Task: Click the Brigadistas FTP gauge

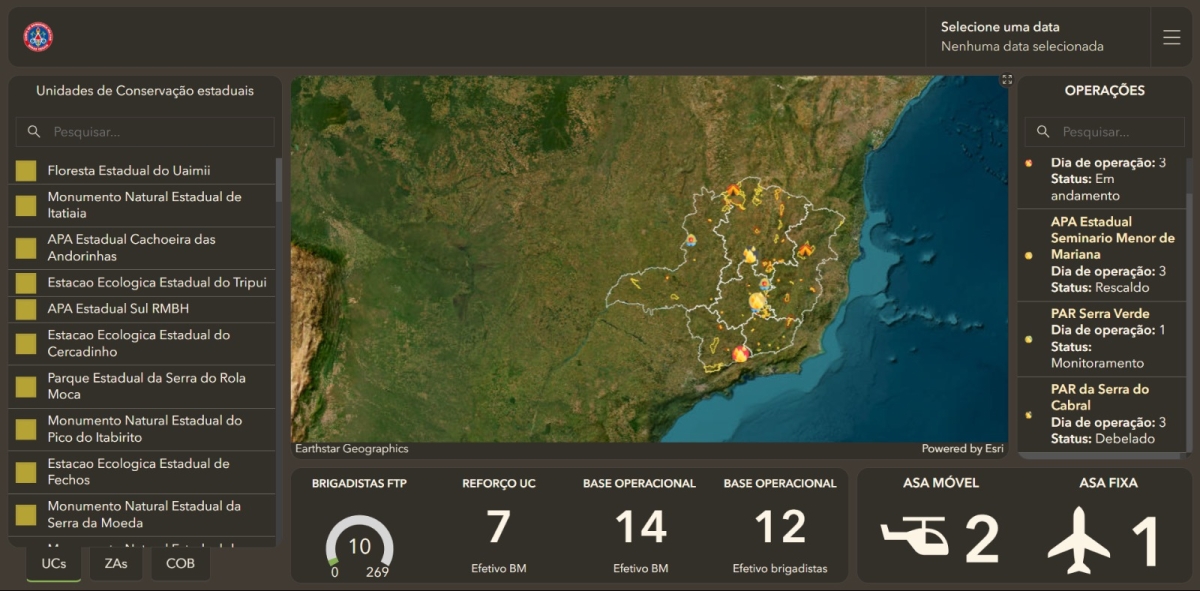Action: pyautogui.click(x=360, y=545)
